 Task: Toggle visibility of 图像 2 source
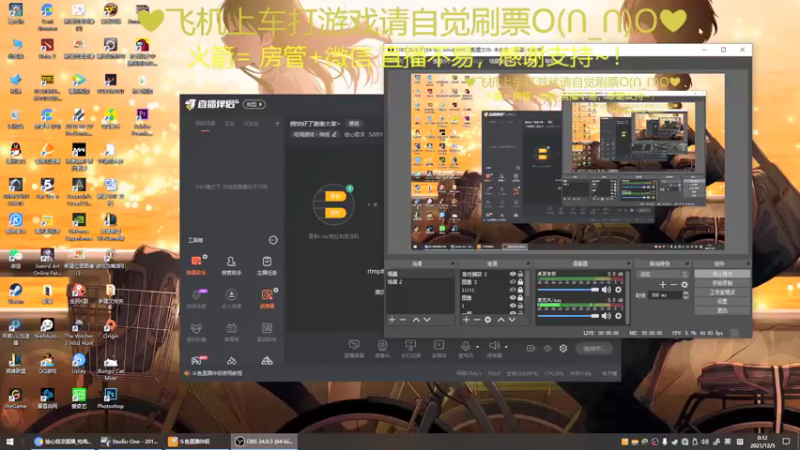click(513, 282)
